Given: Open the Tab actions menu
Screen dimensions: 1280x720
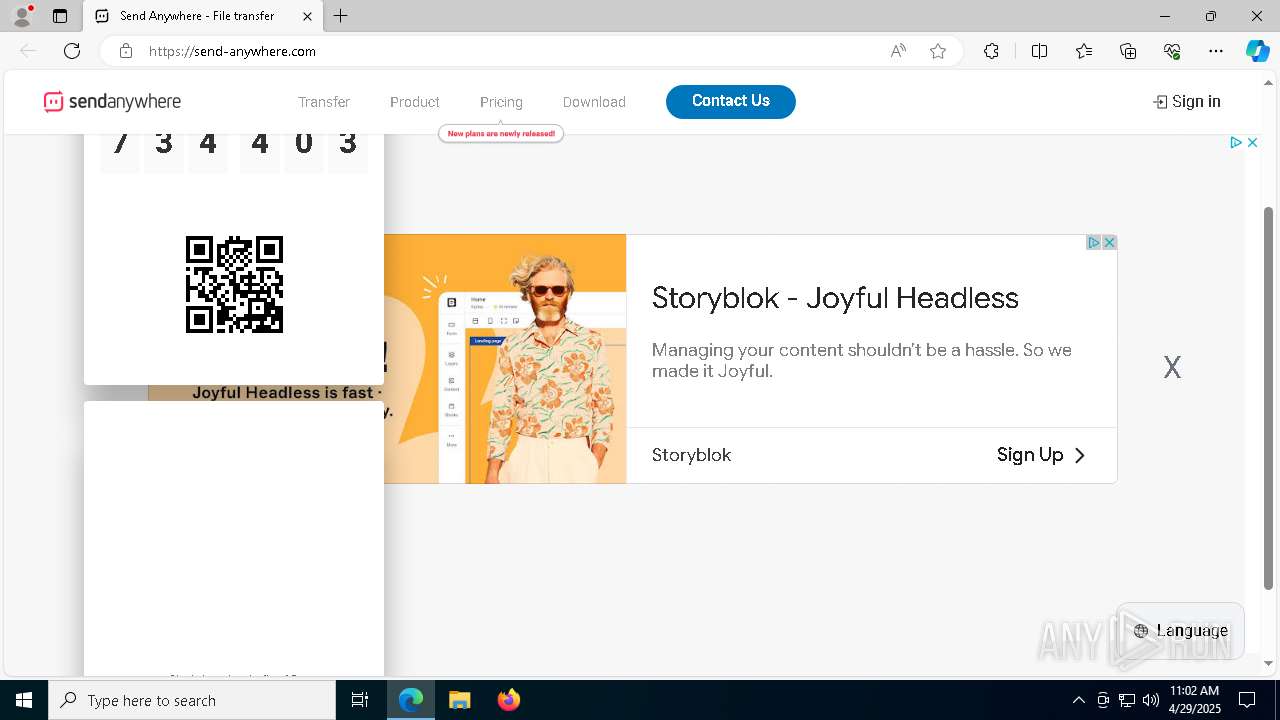Looking at the screenshot, I should tap(60, 16).
